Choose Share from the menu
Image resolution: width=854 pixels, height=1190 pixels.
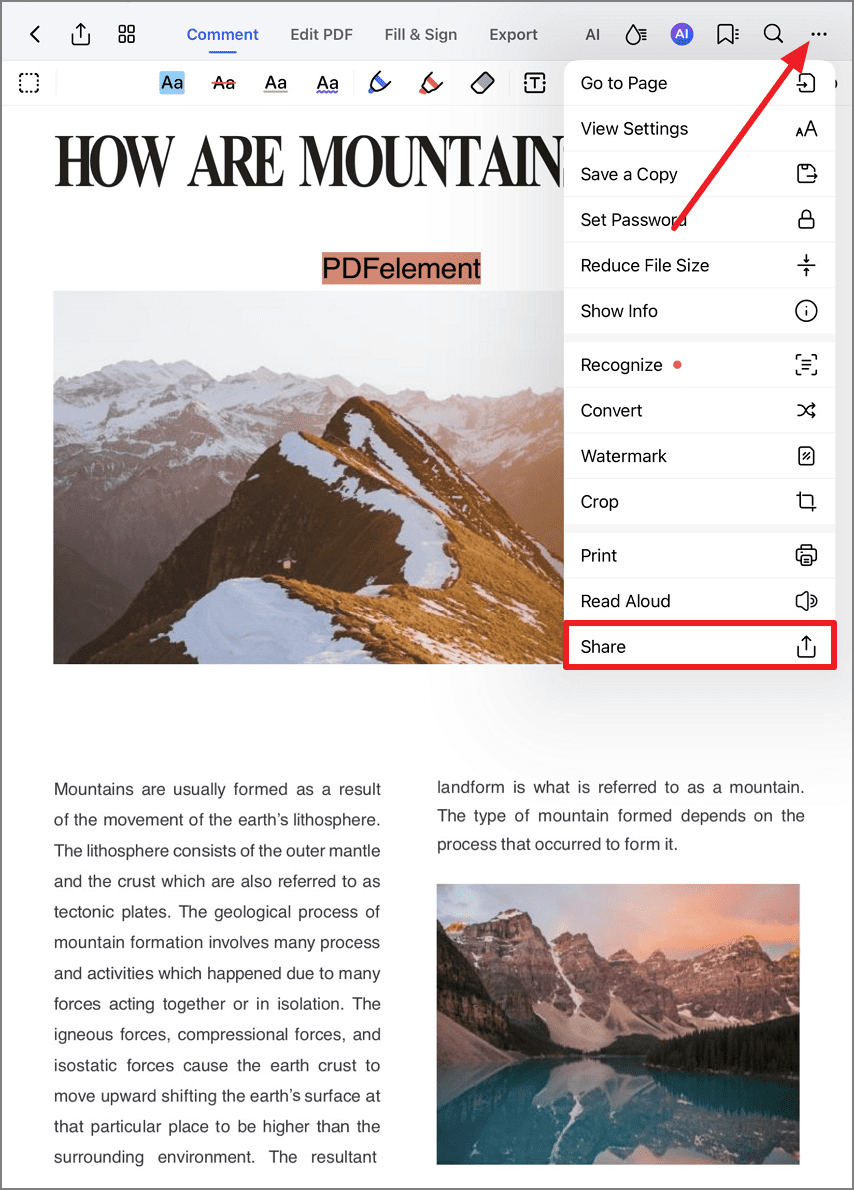[699, 647]
